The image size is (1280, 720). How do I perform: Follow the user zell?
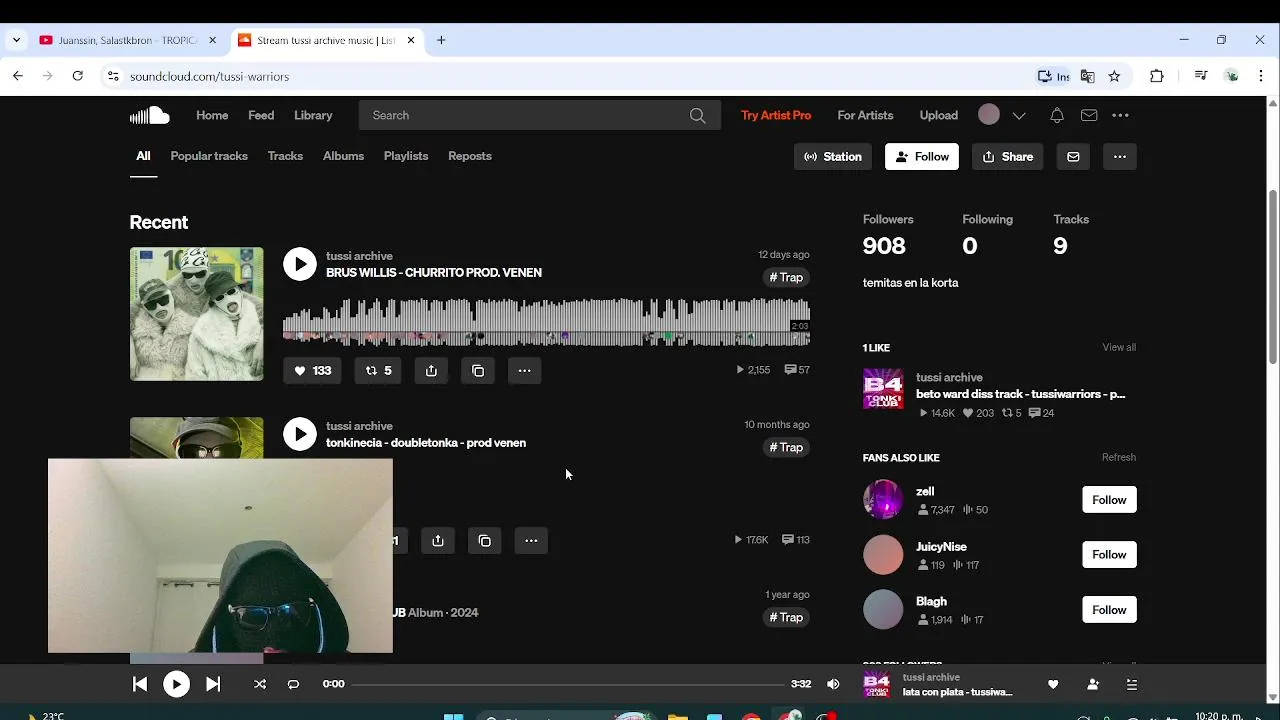coord(1109,500)
